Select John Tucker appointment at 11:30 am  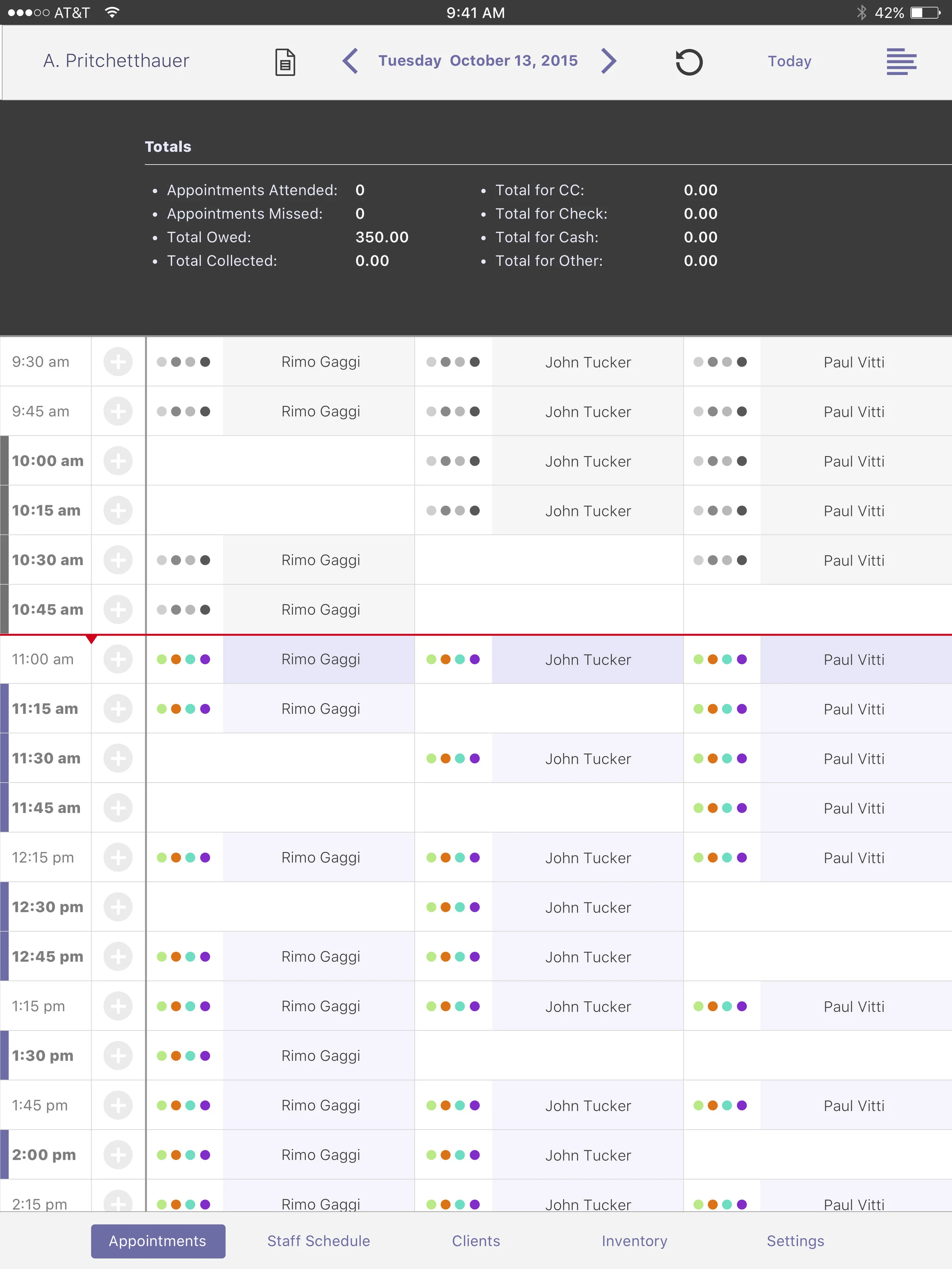(x=588, y=758)
